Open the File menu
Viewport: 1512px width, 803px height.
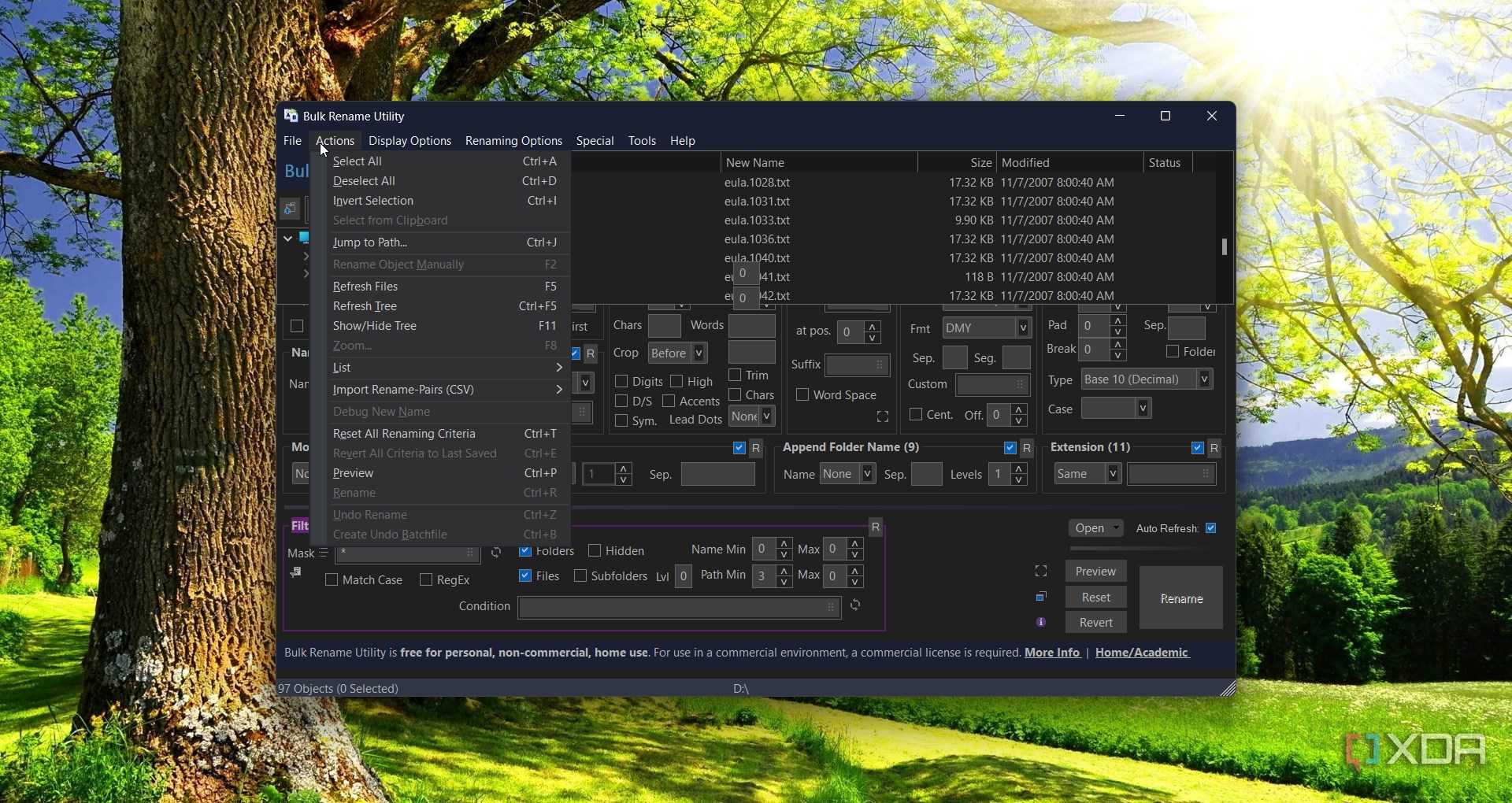[x=292, y=140]
